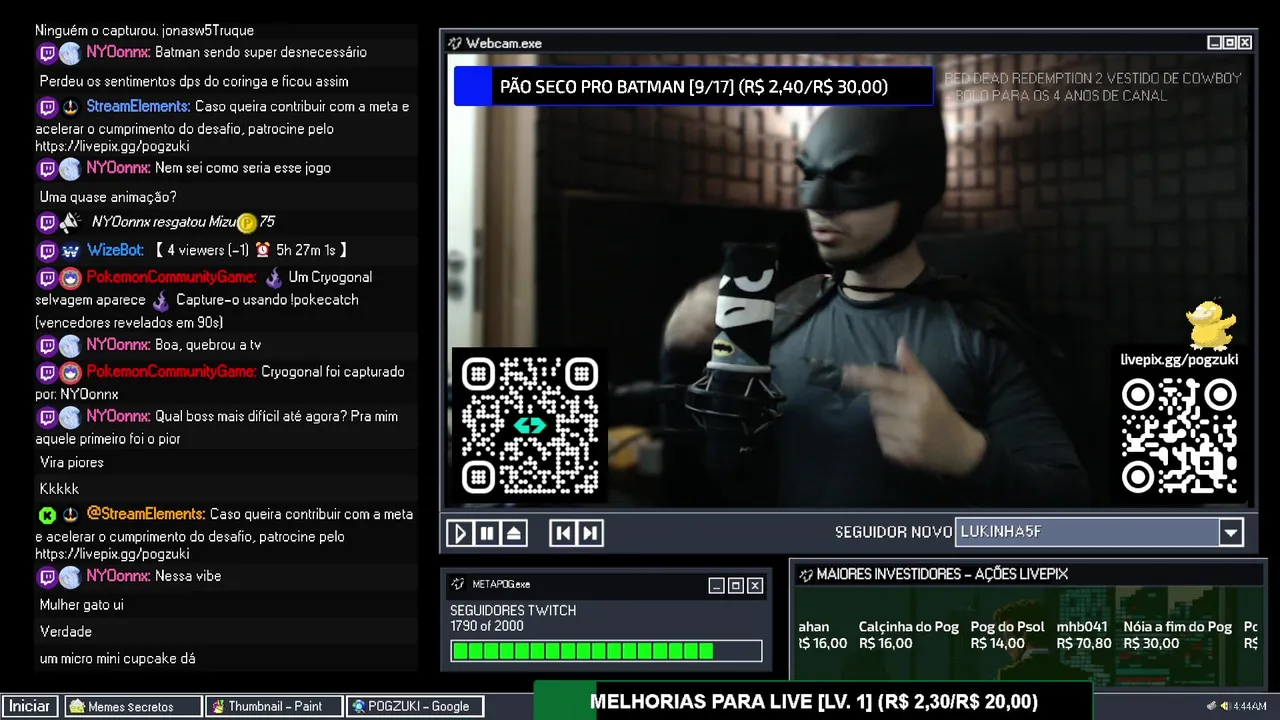The height and width of the screenshot is (720, 1280).
Task: Close the METAPOG.exe window
Action: tap(755, 585)
